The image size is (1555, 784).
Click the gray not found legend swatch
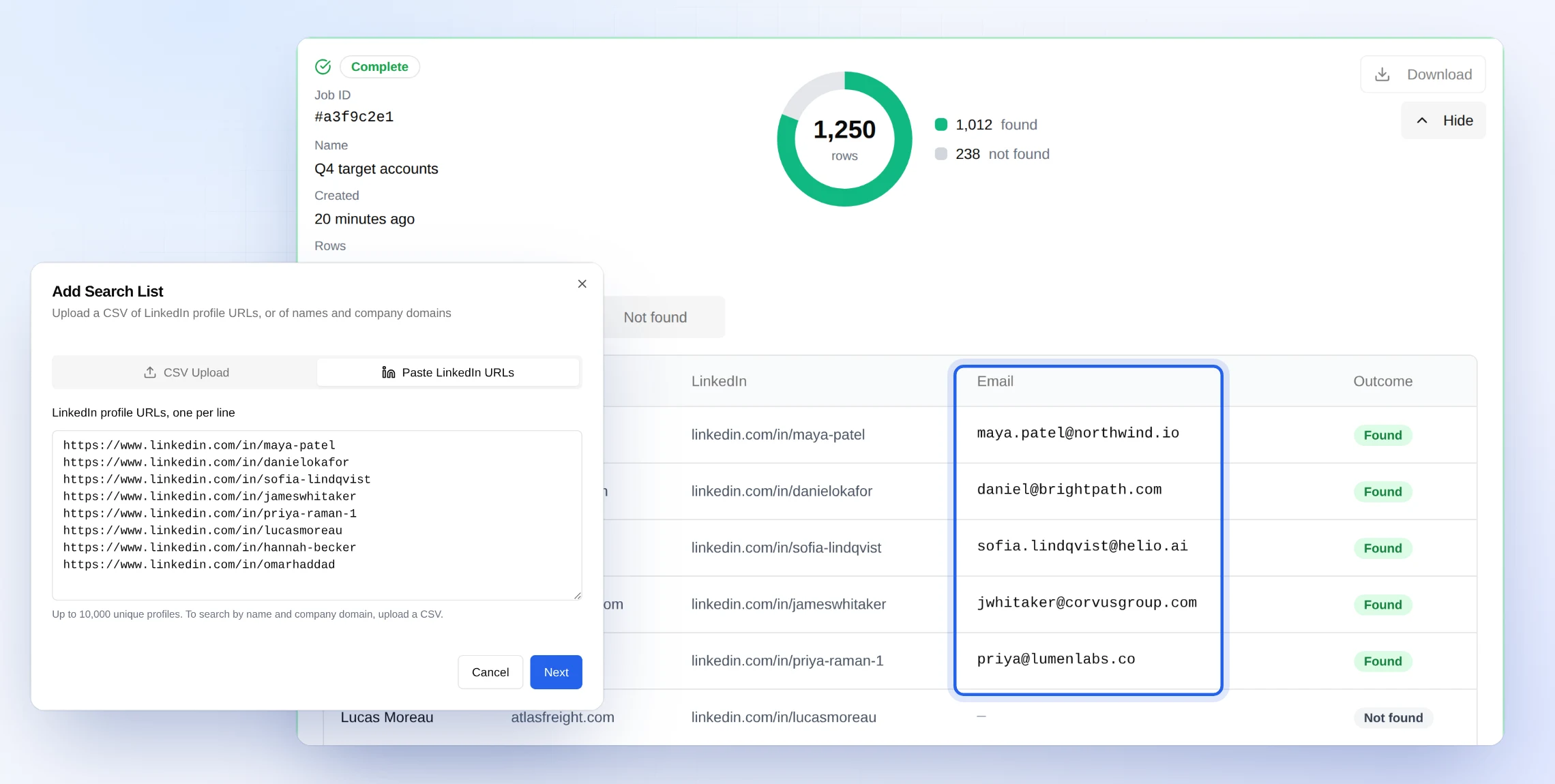tap(941, 153)
